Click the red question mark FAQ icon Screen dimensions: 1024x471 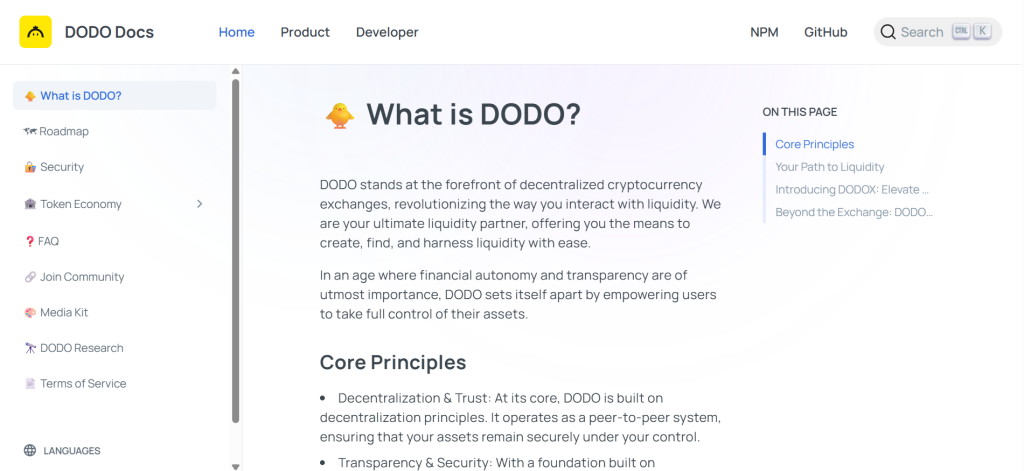[30, 241]
